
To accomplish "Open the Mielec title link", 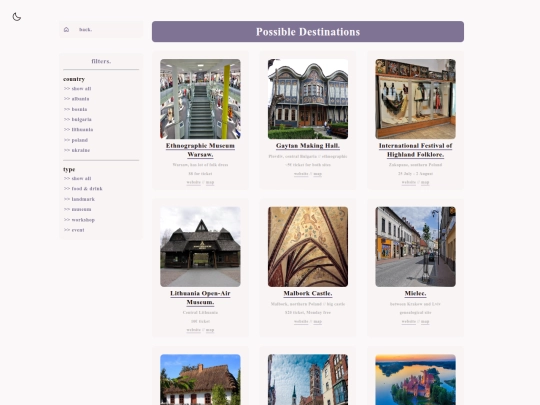I will pos(415,293).
